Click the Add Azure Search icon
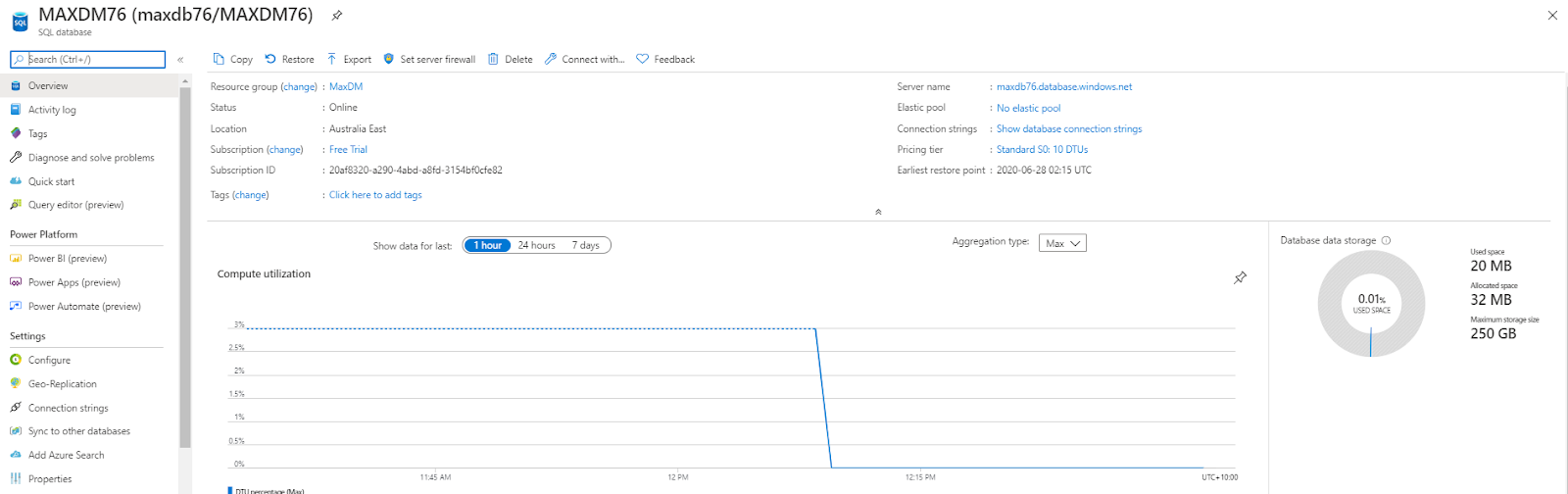 click(16, 455)
